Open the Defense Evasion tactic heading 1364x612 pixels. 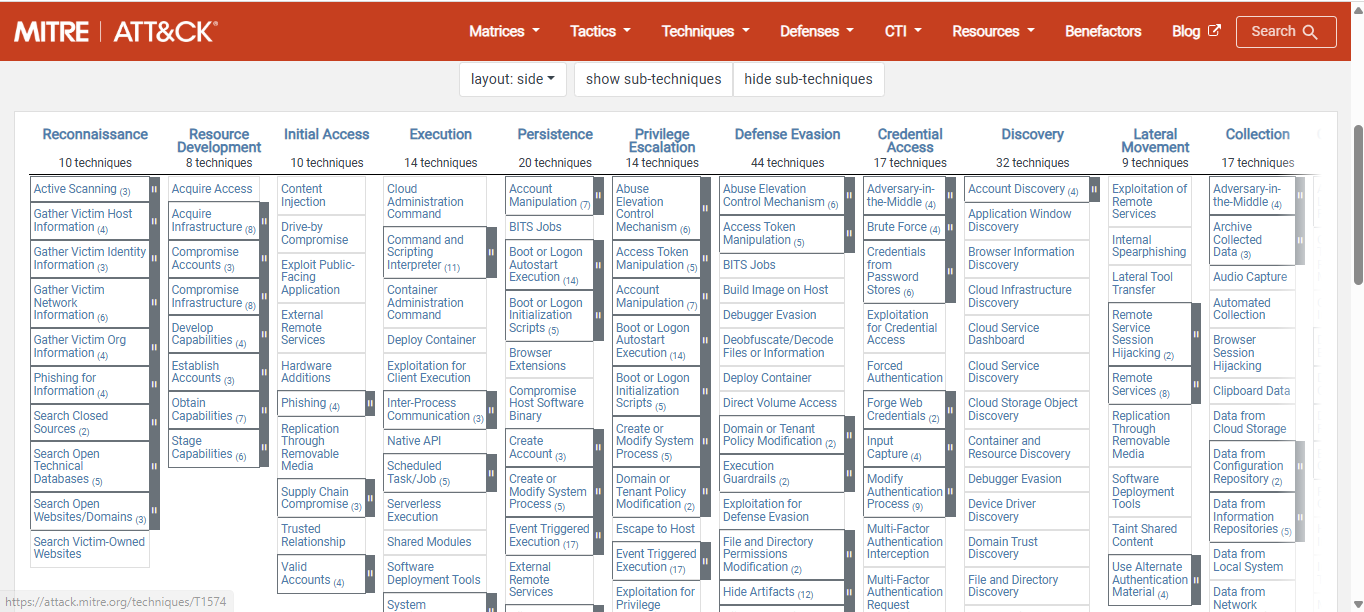click(788, 134)
